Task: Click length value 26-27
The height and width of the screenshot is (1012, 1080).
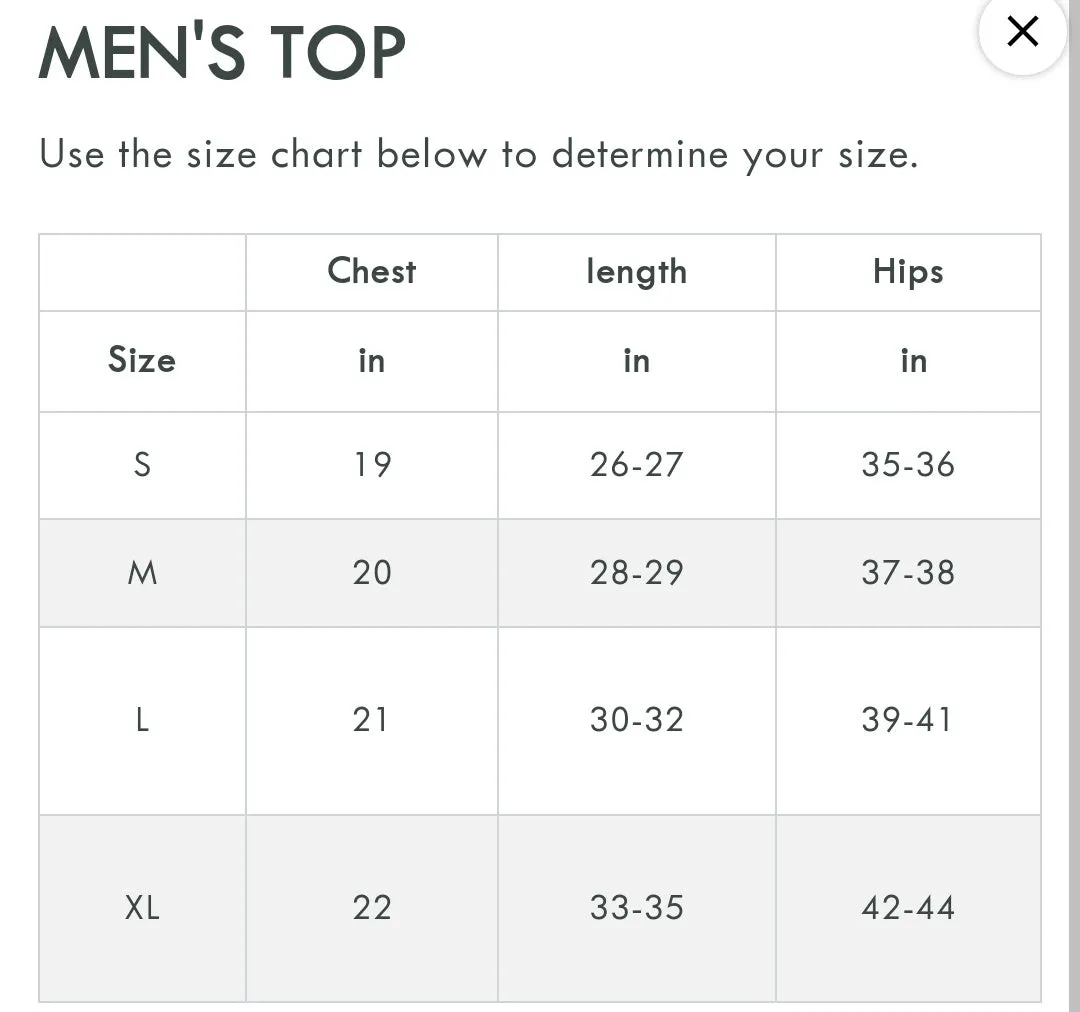Action: [636, 464]
